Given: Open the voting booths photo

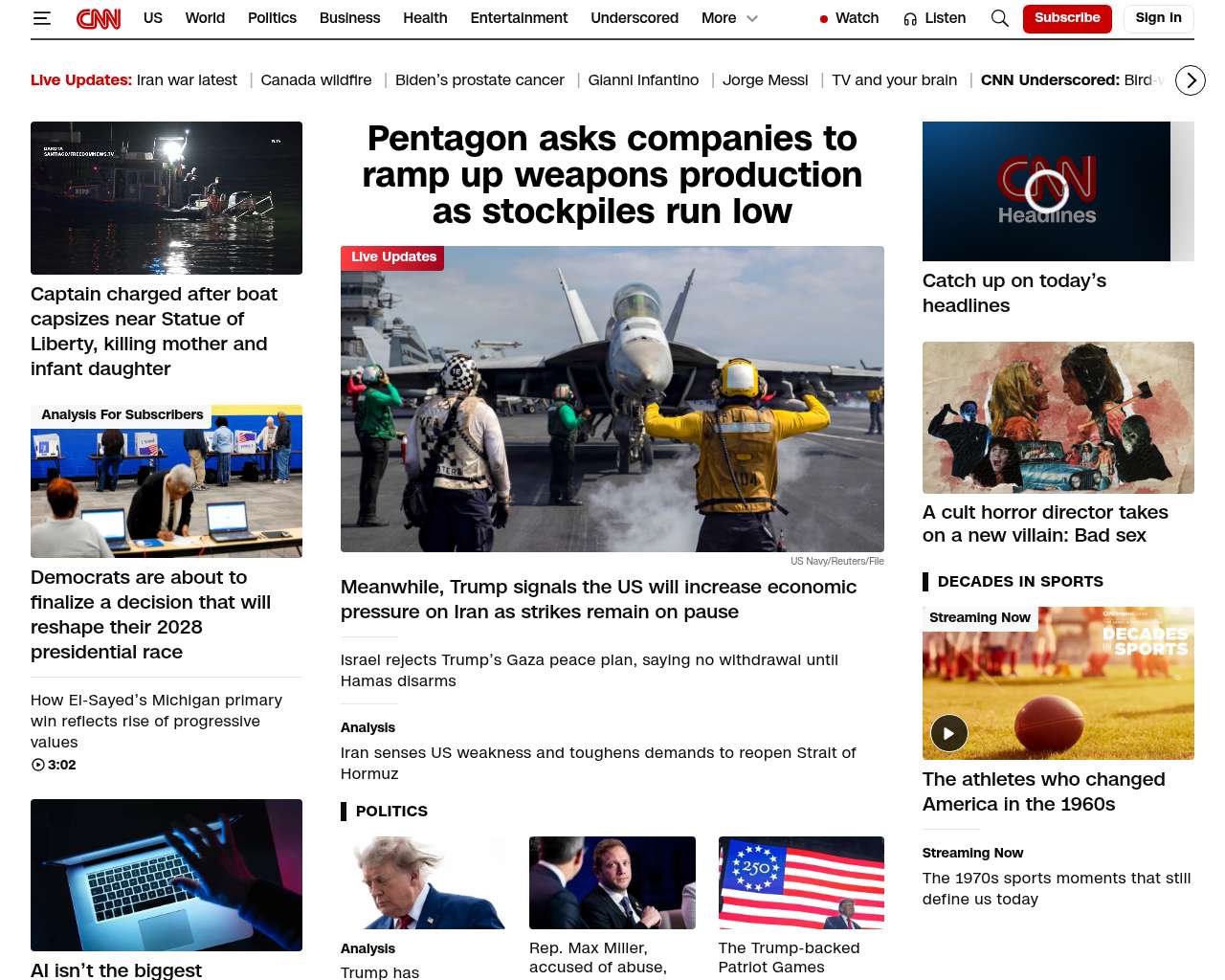Looking at the screenshot, I should tap(167, 481).
